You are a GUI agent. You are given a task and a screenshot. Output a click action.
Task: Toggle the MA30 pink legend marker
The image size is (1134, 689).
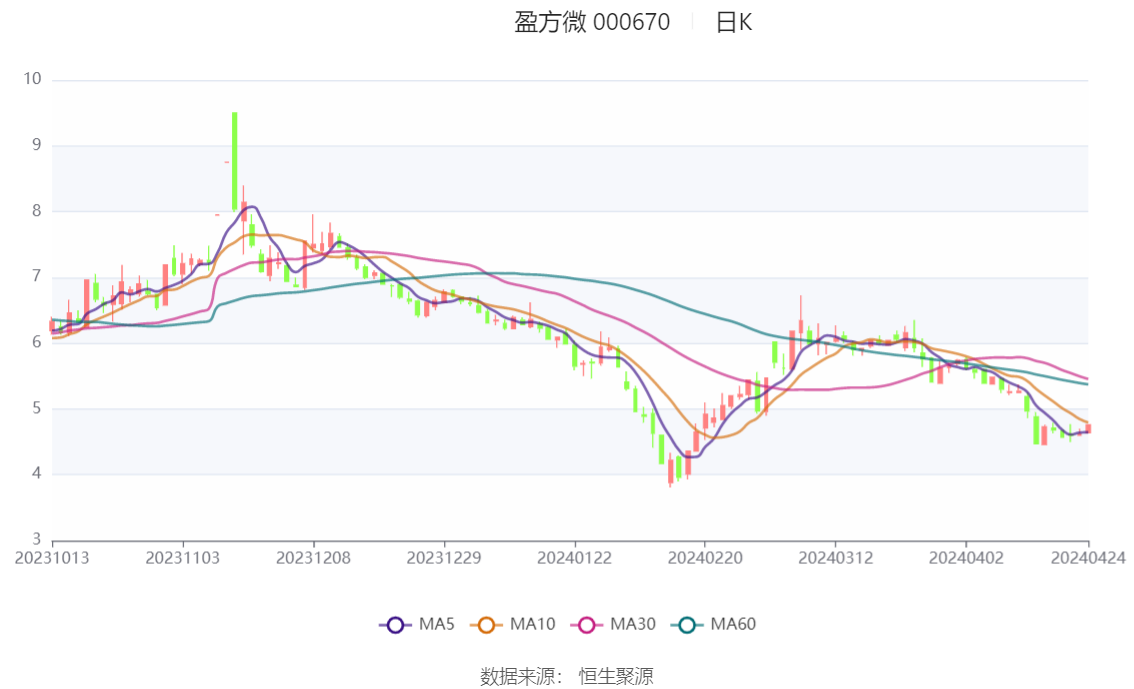[x=587, y=625]
